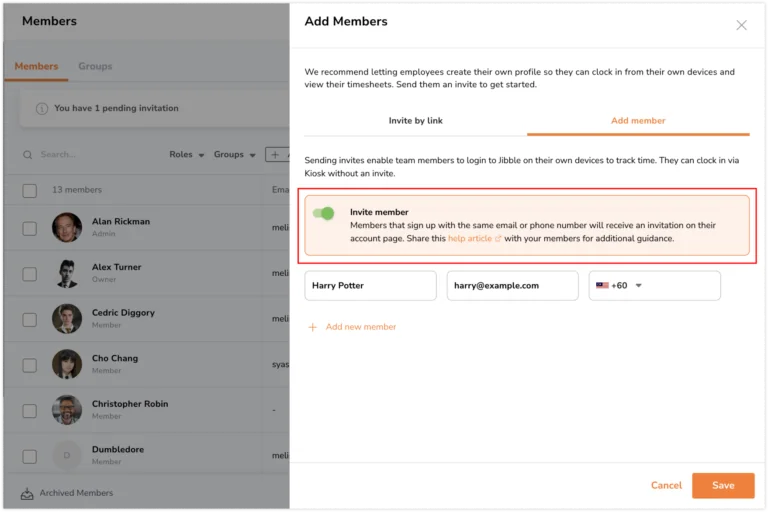Open the Roles filter dropdown
Image resolution: width=768 pixels, height=512 pixels.
coord(187,154)
